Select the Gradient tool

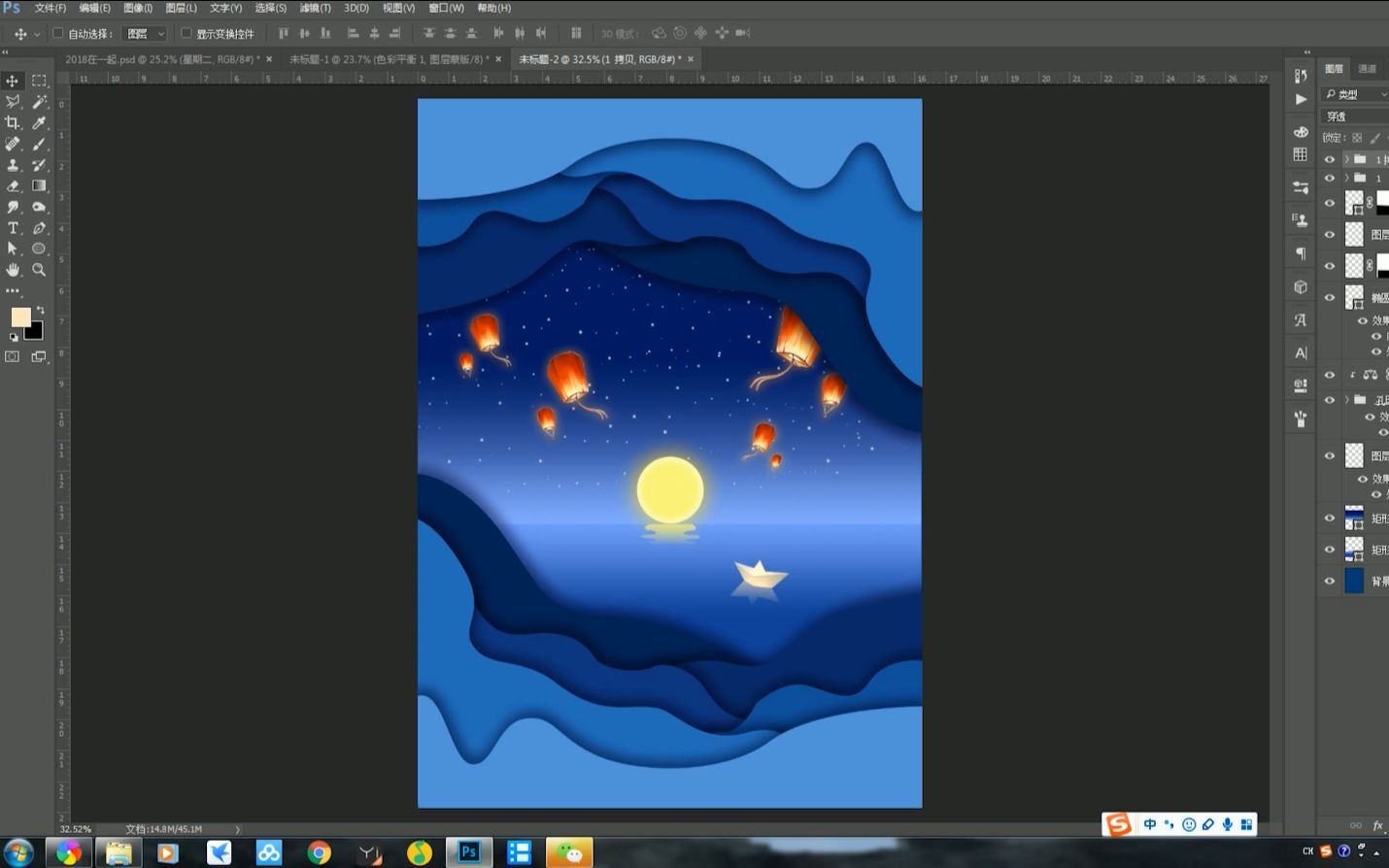click(39, 185)
